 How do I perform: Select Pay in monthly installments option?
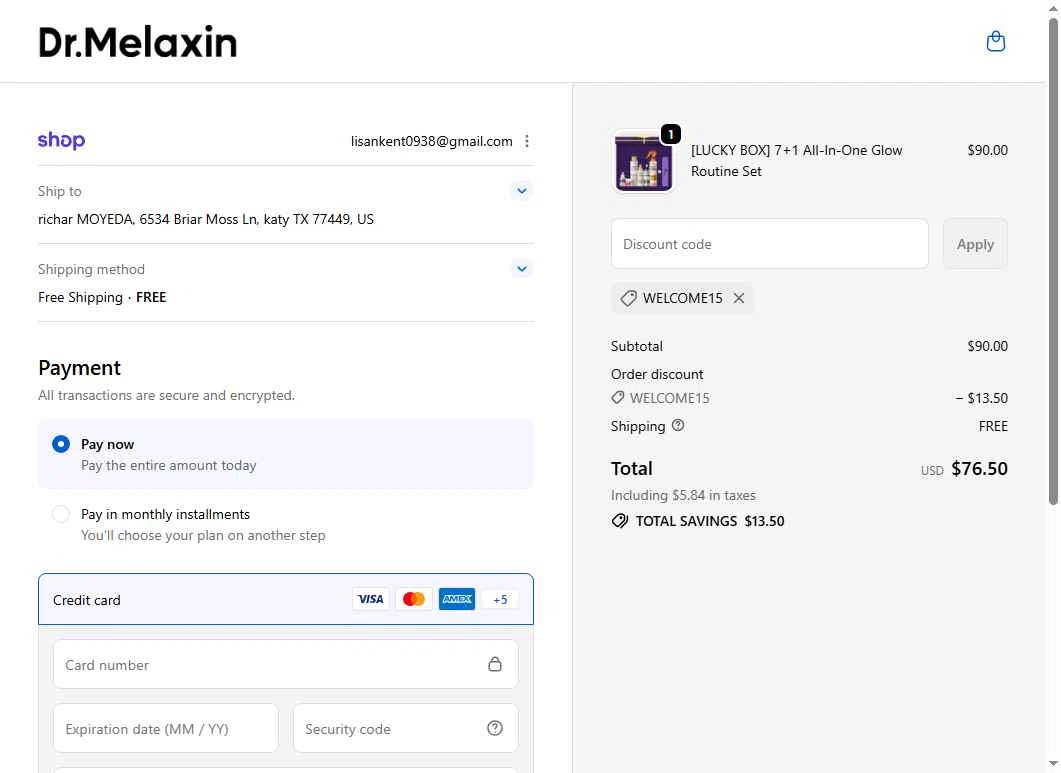click(61, 514)
